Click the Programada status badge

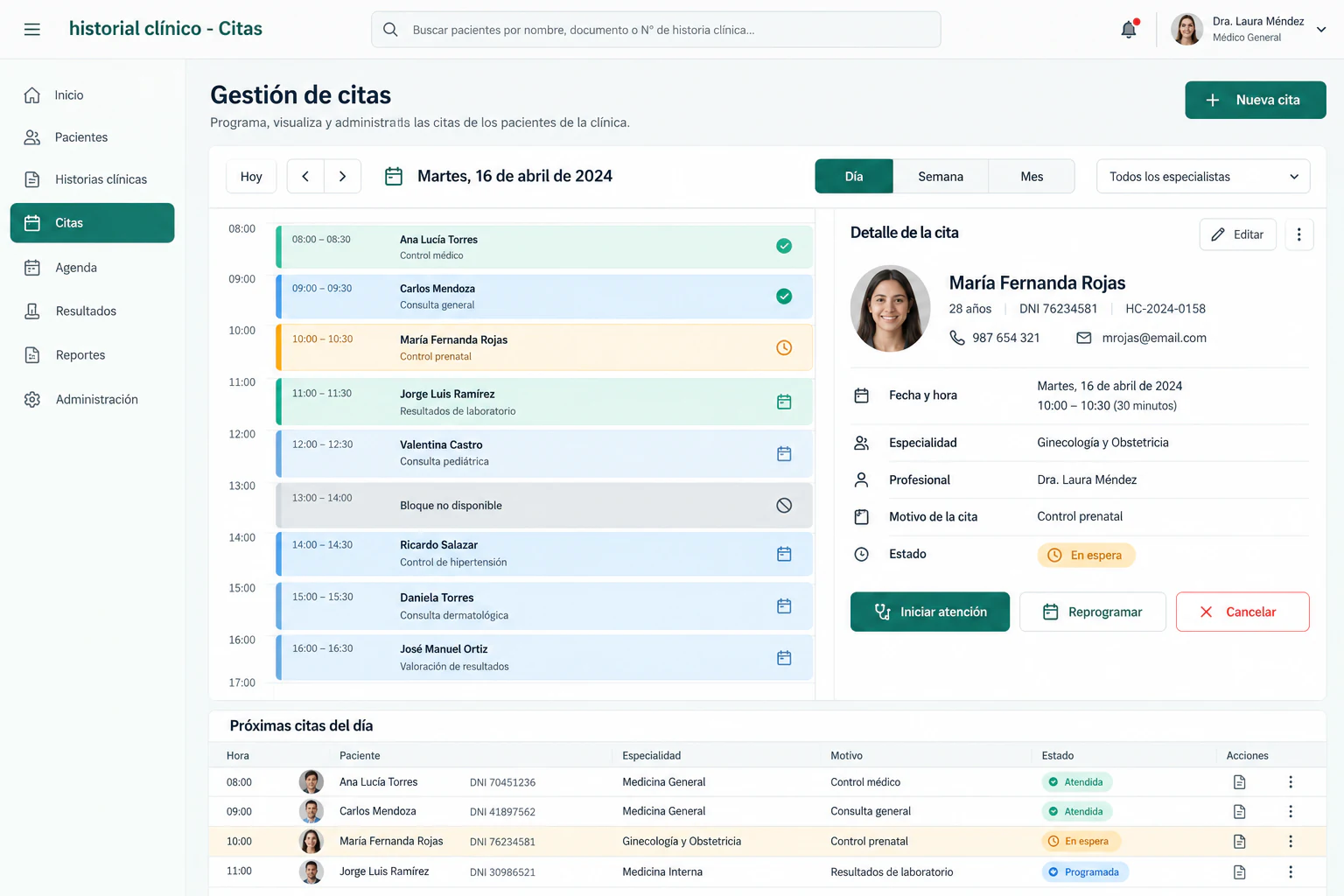(1085, 872)
